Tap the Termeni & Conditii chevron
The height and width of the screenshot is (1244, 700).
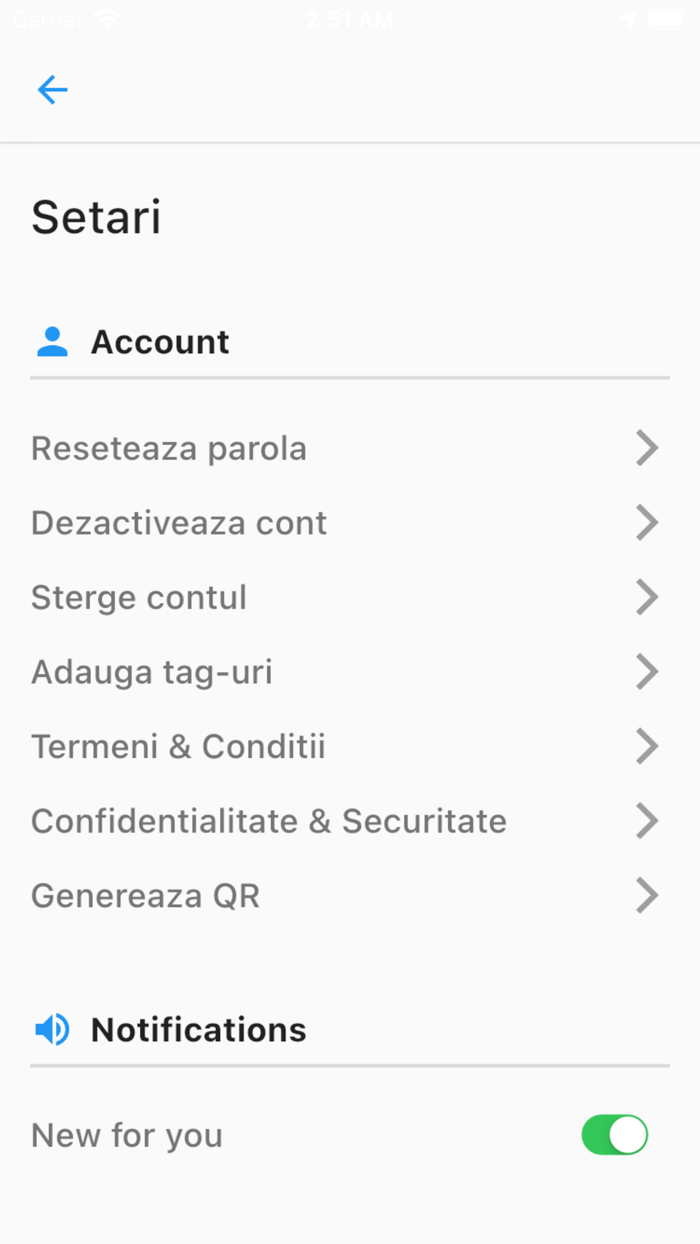click(647, 747)
